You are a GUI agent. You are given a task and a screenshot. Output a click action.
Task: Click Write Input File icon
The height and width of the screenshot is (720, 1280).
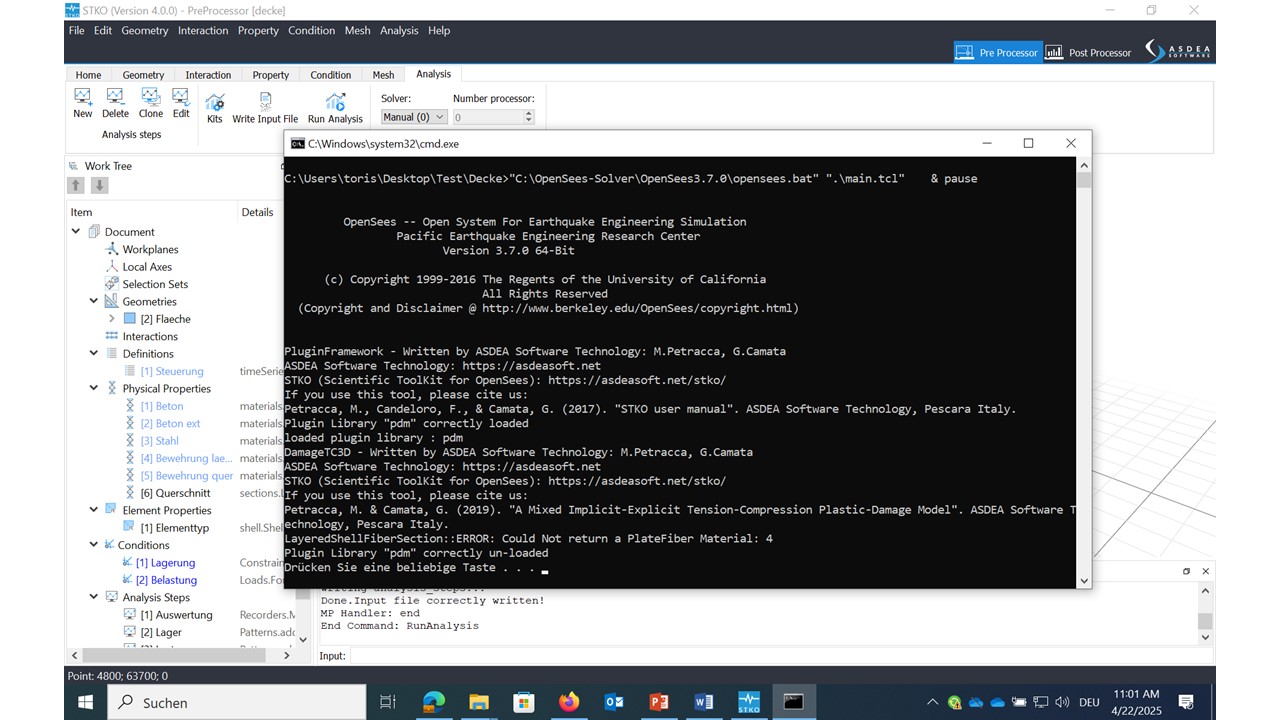265,102
